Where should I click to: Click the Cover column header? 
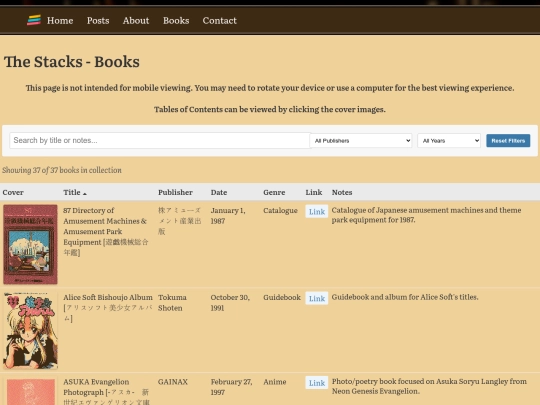point(13,193)
